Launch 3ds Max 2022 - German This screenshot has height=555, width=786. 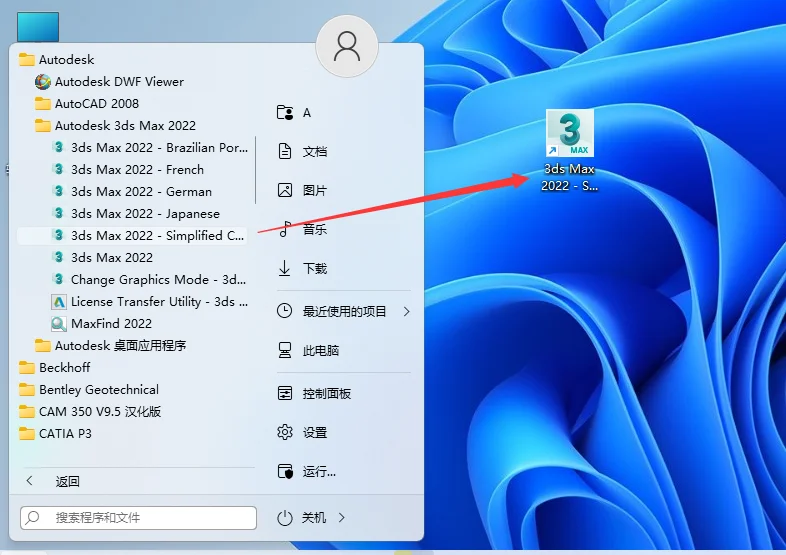point(132,192)
